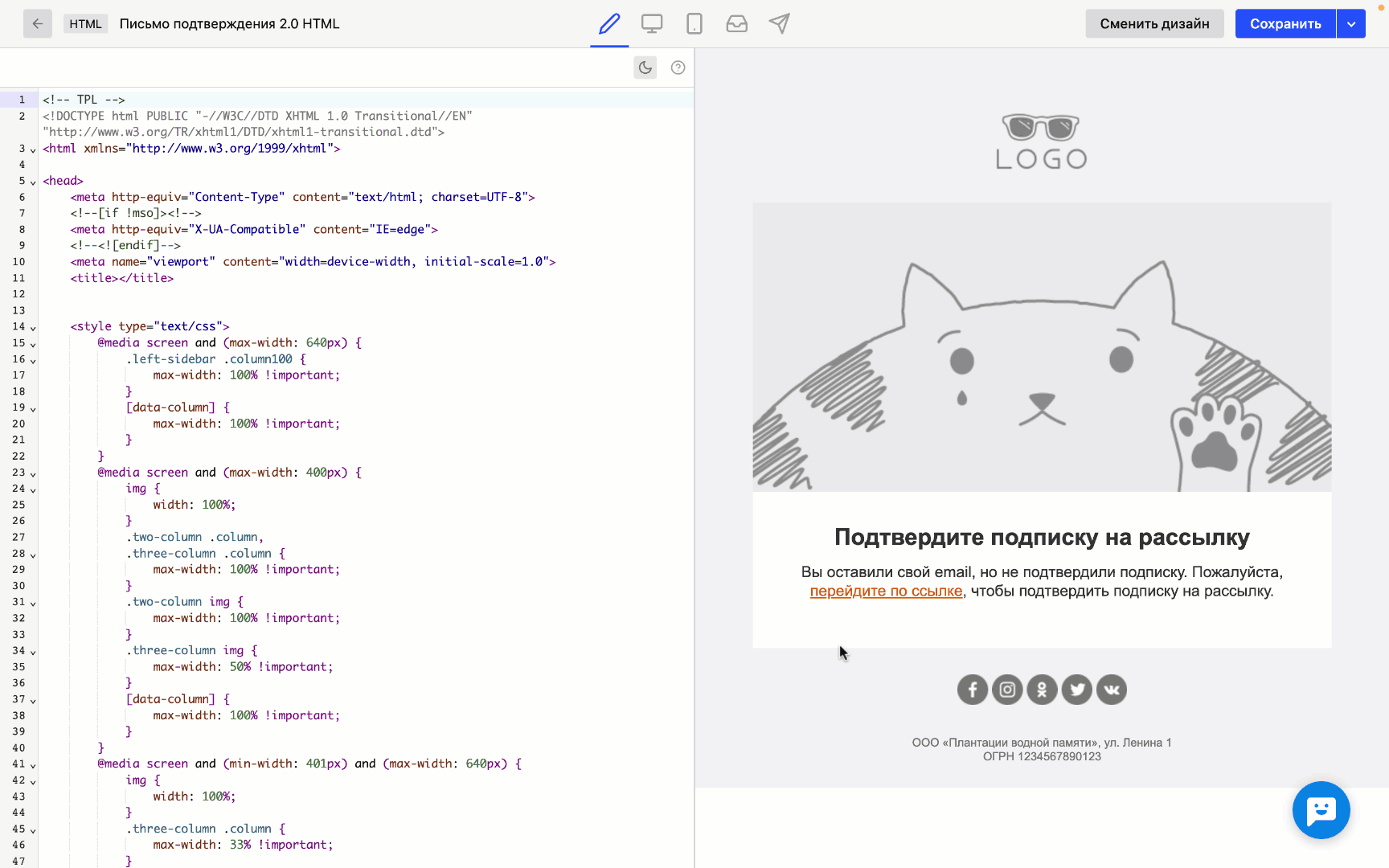The width and height of the screenshot is (1389, 868).
Task: Collapse the head section fold on line 5
Action: tap(32, 181)
